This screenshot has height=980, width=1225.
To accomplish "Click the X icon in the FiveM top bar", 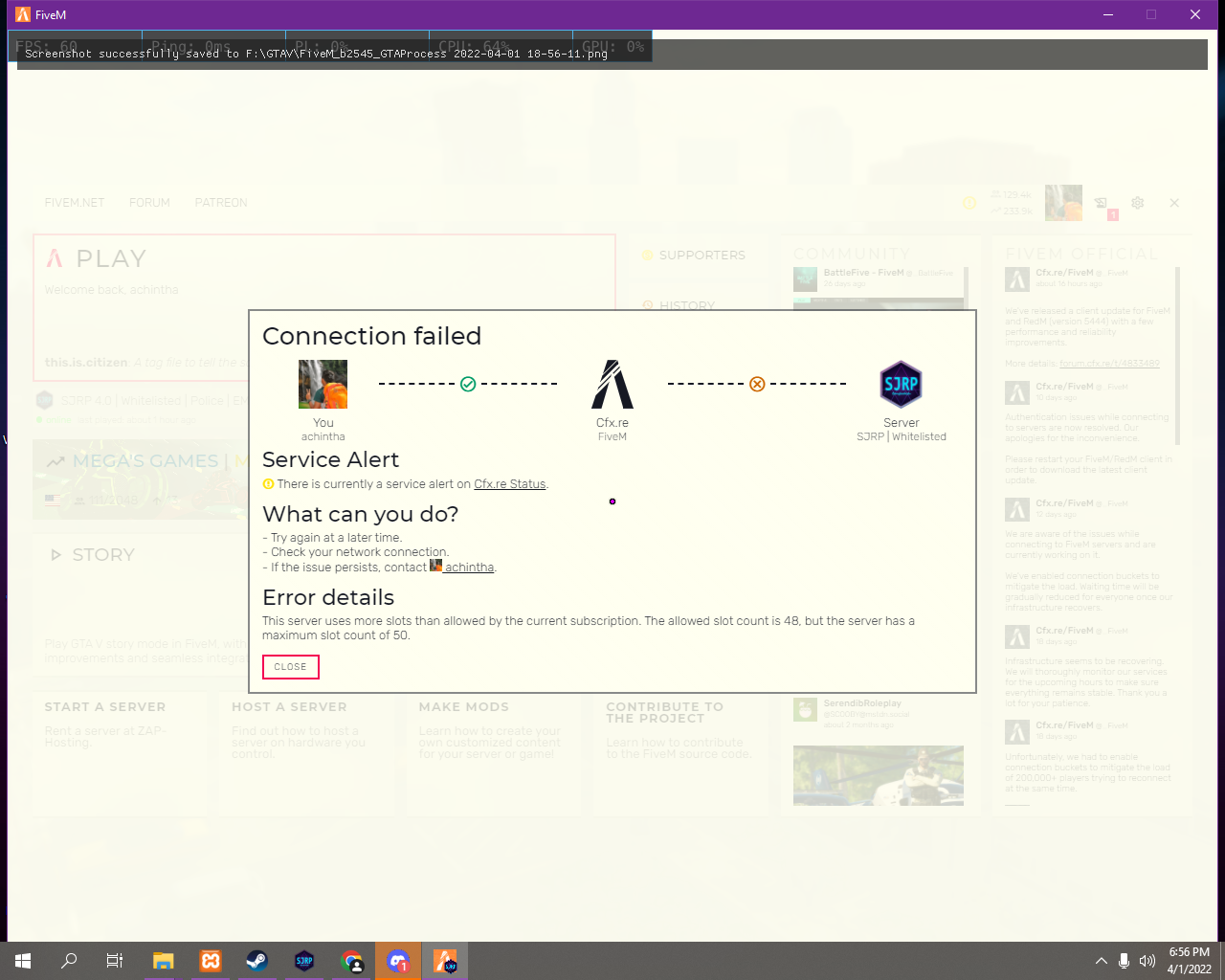I will coord(1174,203).
